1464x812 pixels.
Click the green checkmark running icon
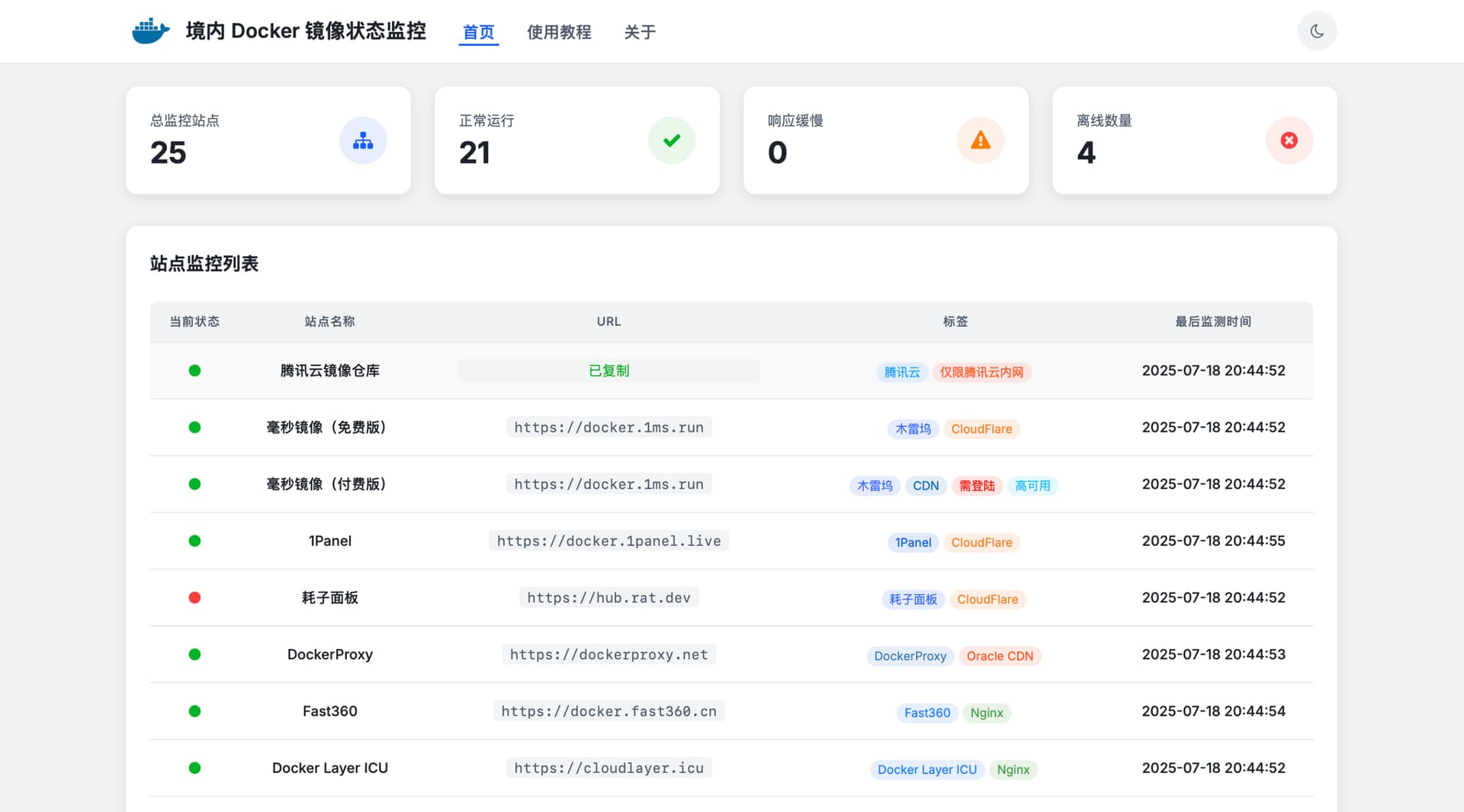(x=672, y=140)
